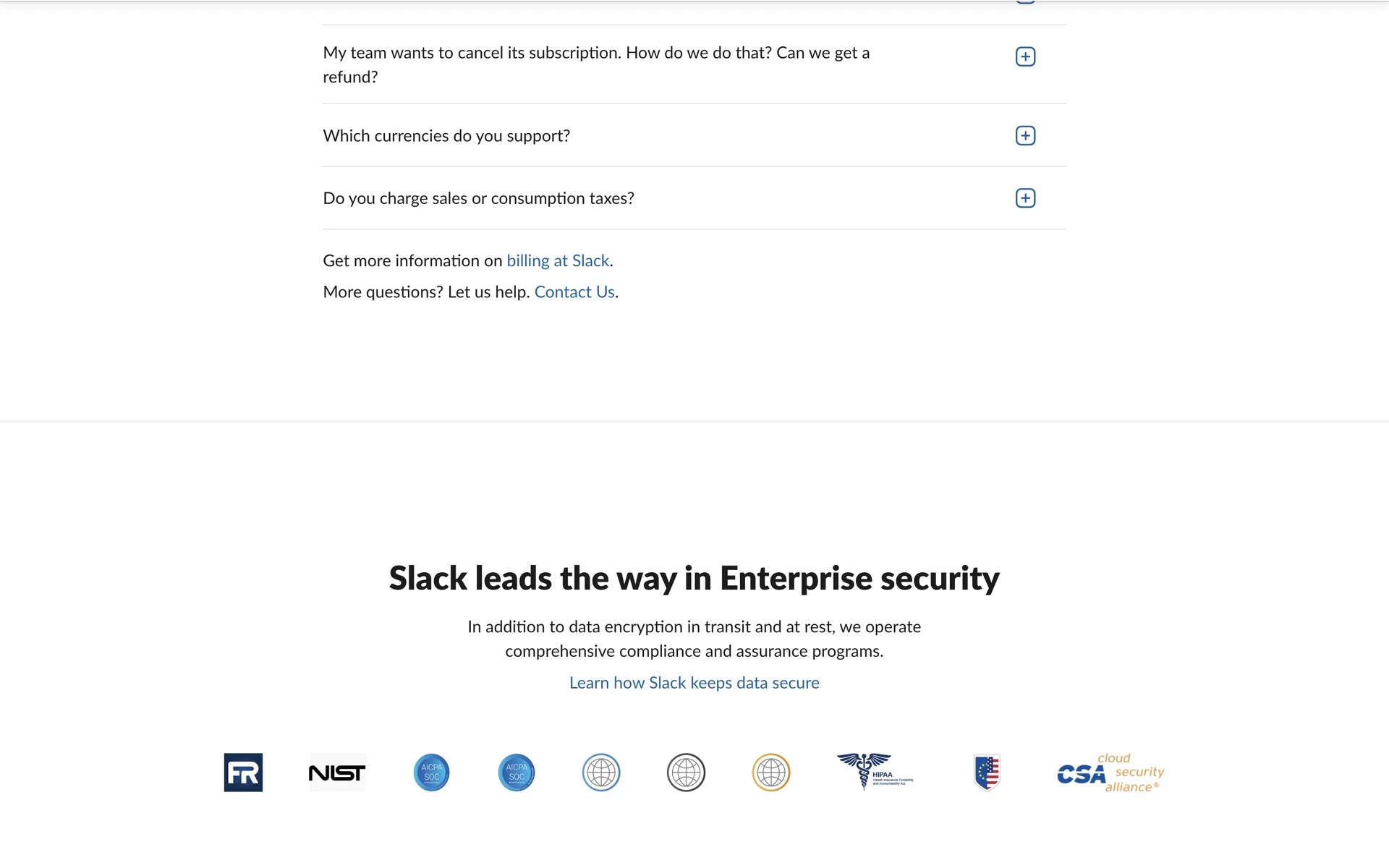Open the Cloud Security Alliance logo

pos(1110,773)
